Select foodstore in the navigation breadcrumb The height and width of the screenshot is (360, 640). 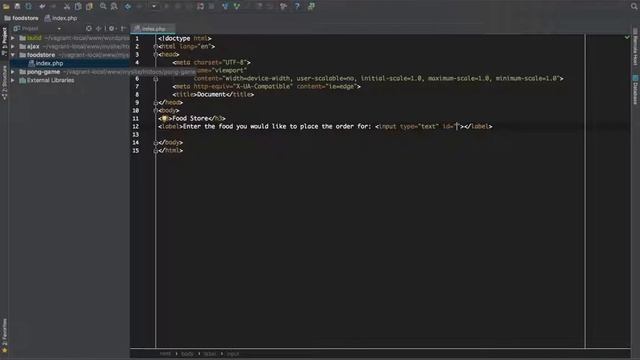21,18
